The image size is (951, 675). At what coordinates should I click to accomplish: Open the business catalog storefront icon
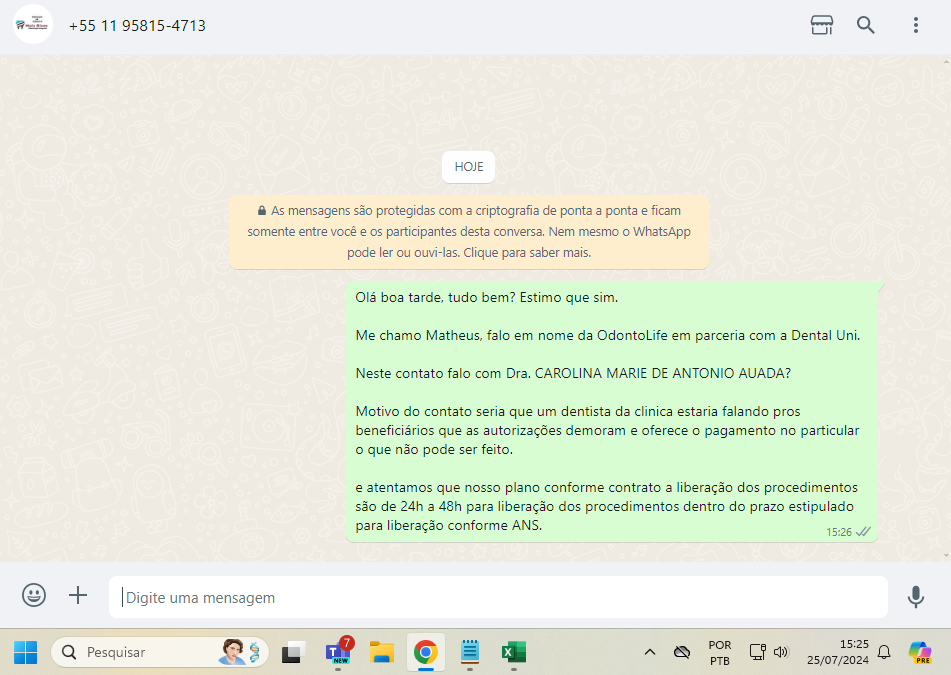point(821,25)
